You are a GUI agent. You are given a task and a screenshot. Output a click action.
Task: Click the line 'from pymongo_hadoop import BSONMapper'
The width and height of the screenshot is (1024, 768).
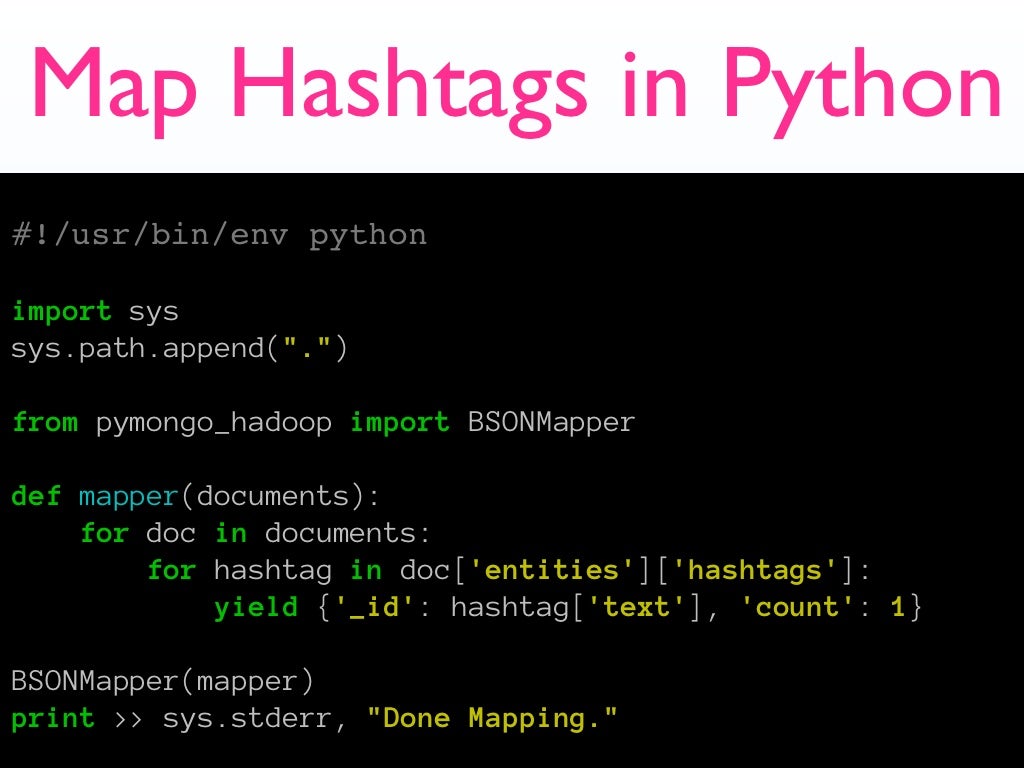323,423
